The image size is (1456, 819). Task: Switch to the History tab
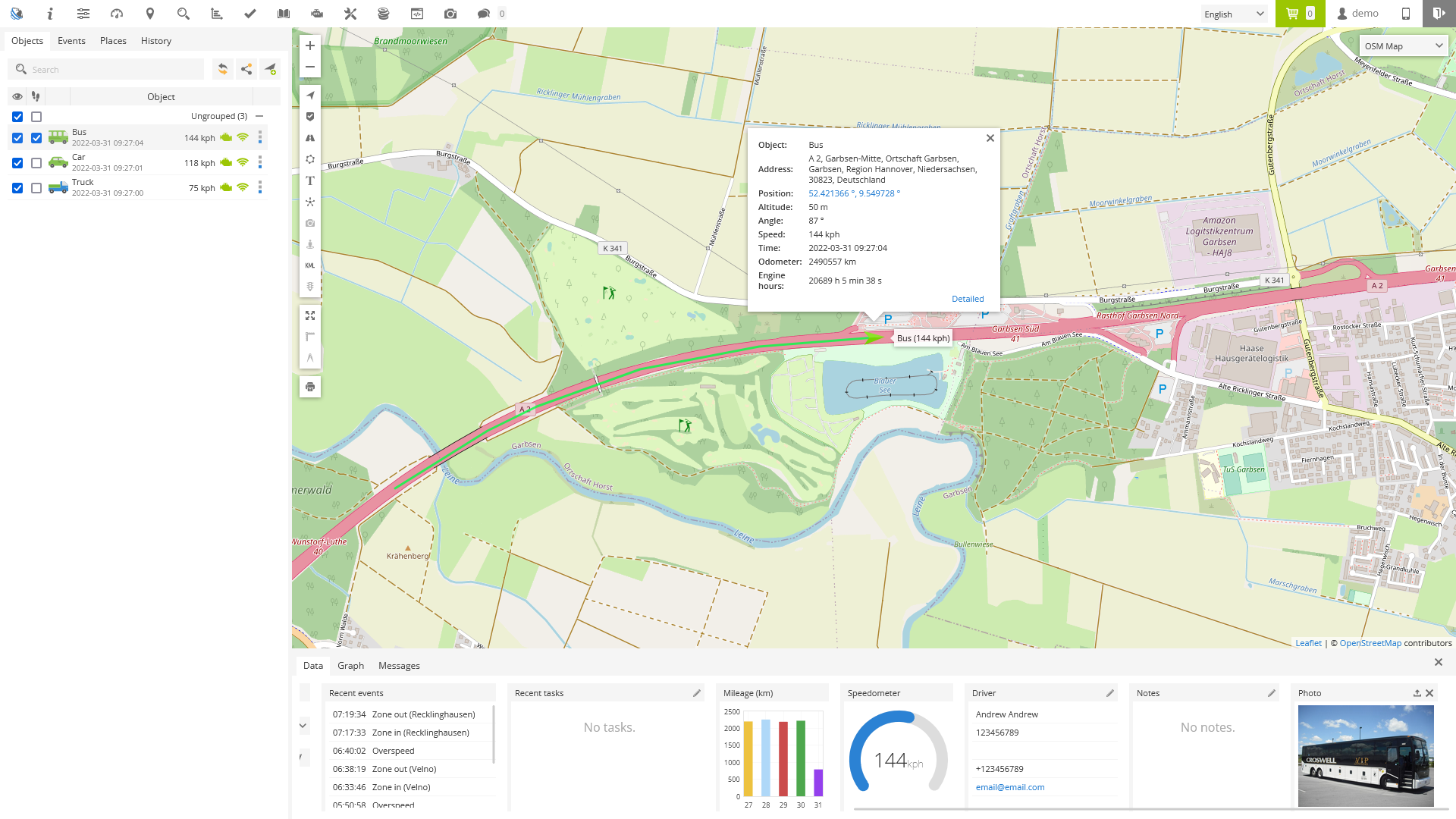(x=156, y=41)
